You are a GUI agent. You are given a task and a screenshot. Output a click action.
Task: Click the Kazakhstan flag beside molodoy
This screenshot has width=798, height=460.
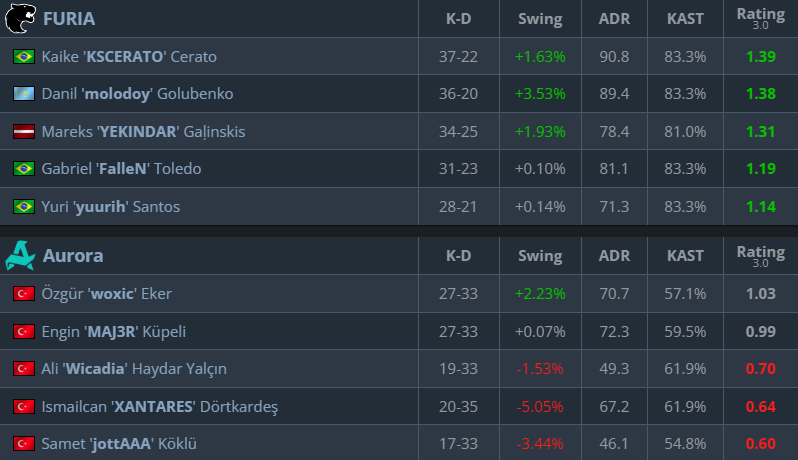click(x=23, y=94)
